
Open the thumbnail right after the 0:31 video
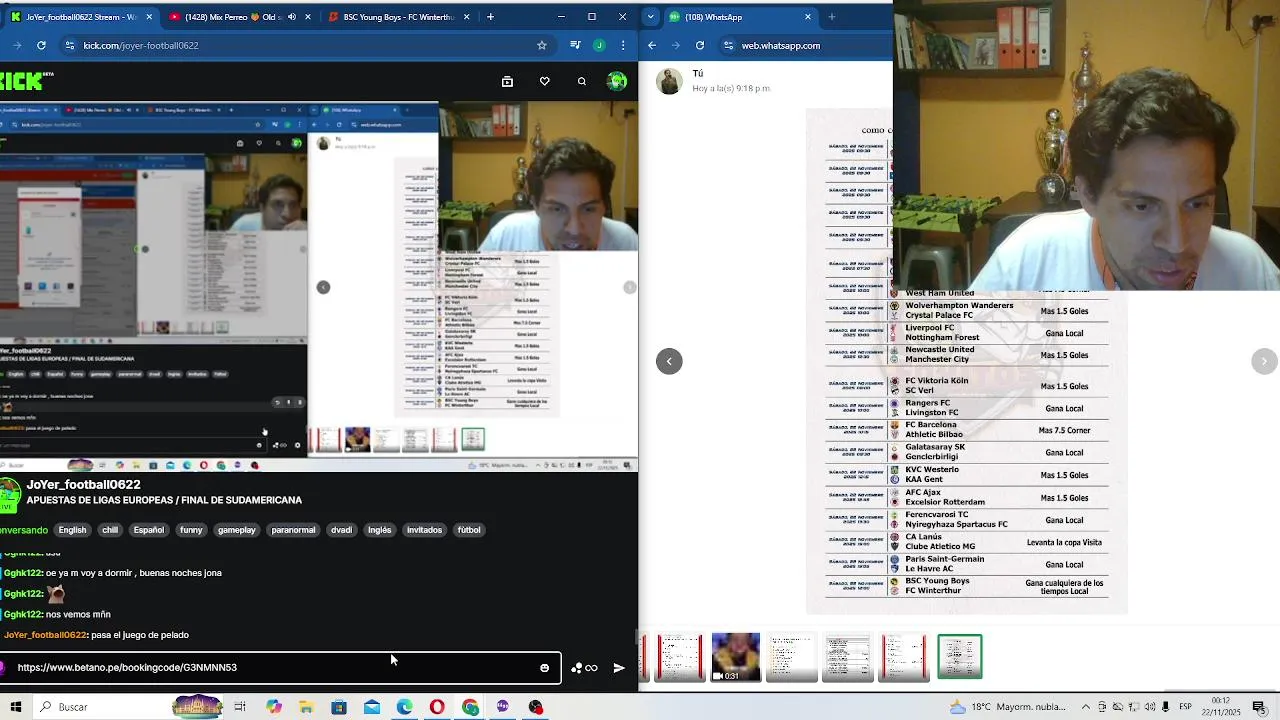pyautogui.click(x=791, y=657)
